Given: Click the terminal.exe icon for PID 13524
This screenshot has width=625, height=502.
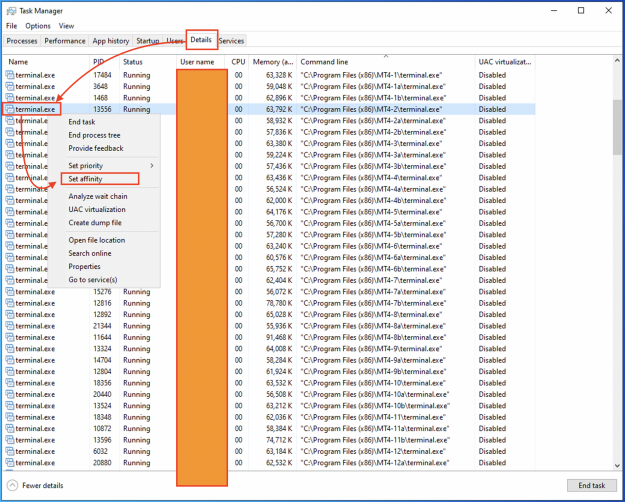Looking at the screenshot, I should point(10,406).
